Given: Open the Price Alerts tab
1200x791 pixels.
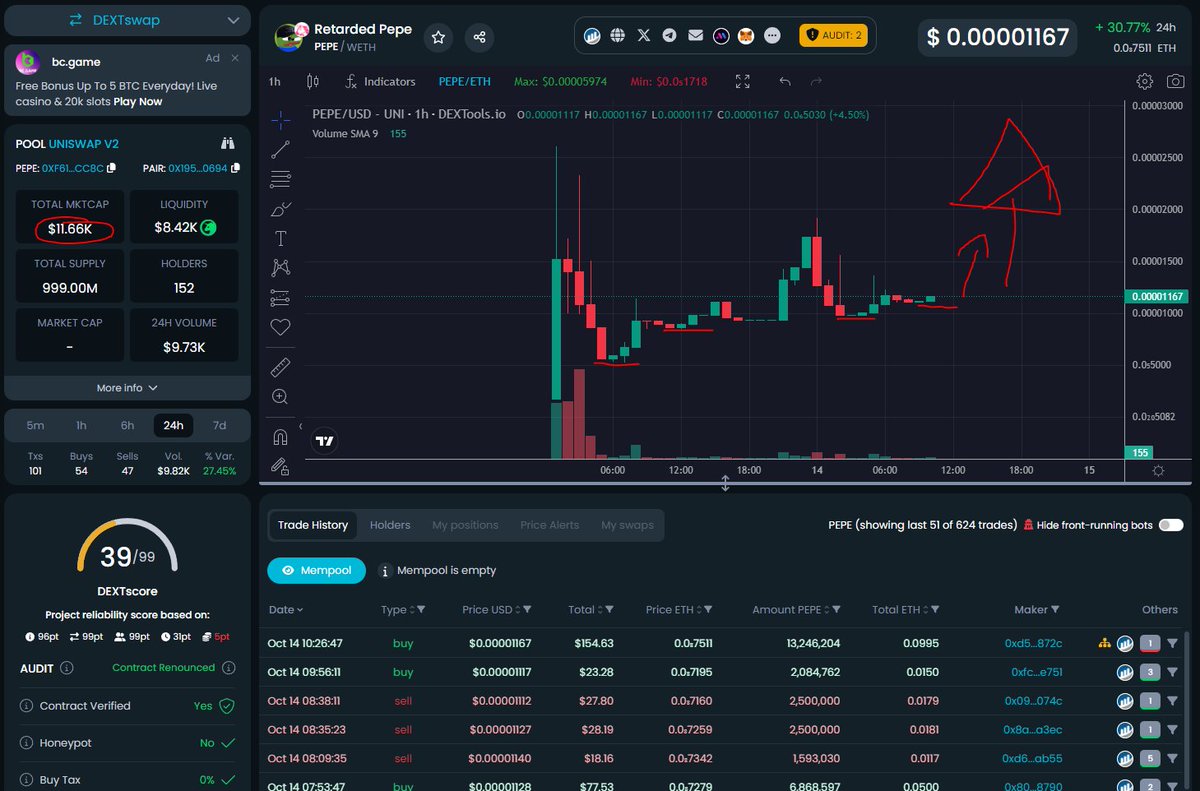Looking at the screenshot, I should [549, 525].
